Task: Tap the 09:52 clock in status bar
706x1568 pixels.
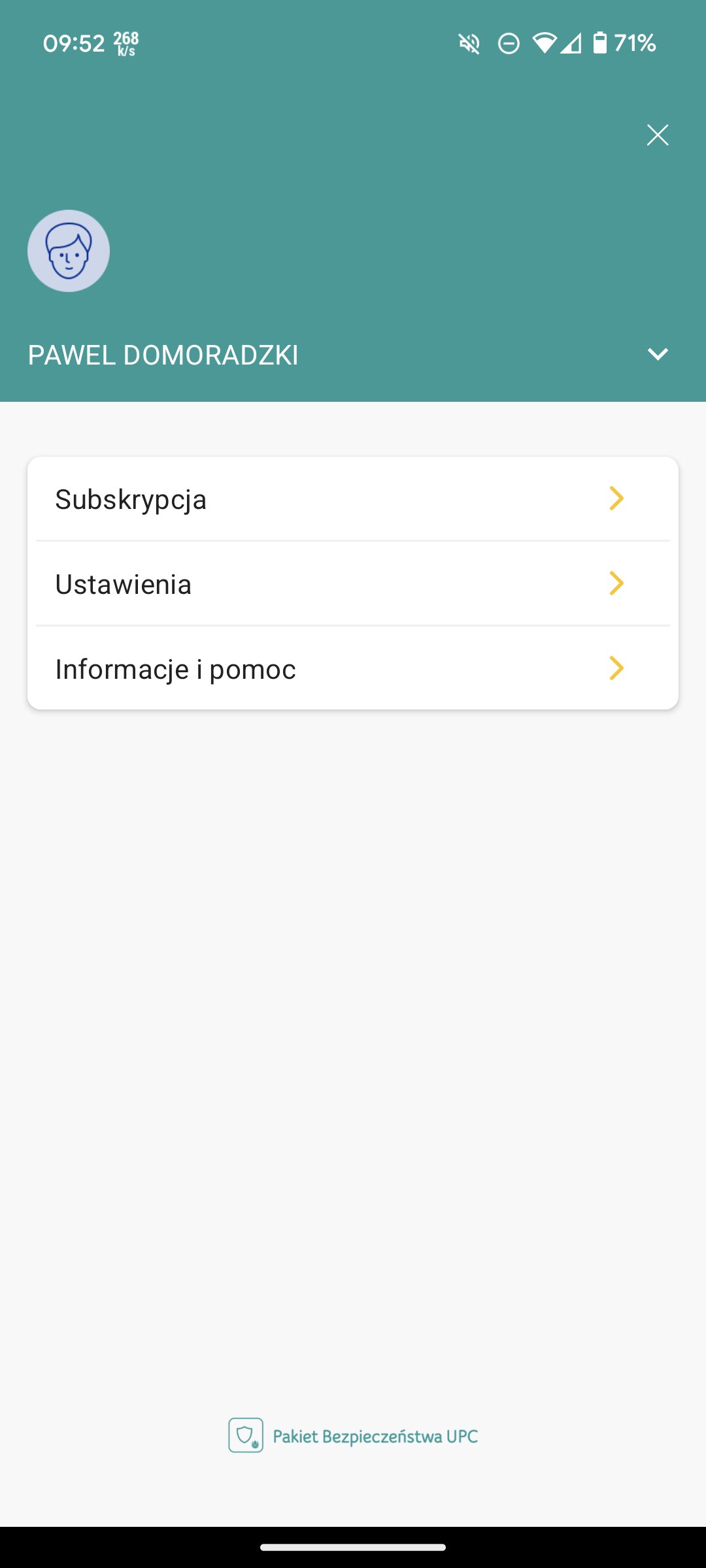Action: pos(74,44)
